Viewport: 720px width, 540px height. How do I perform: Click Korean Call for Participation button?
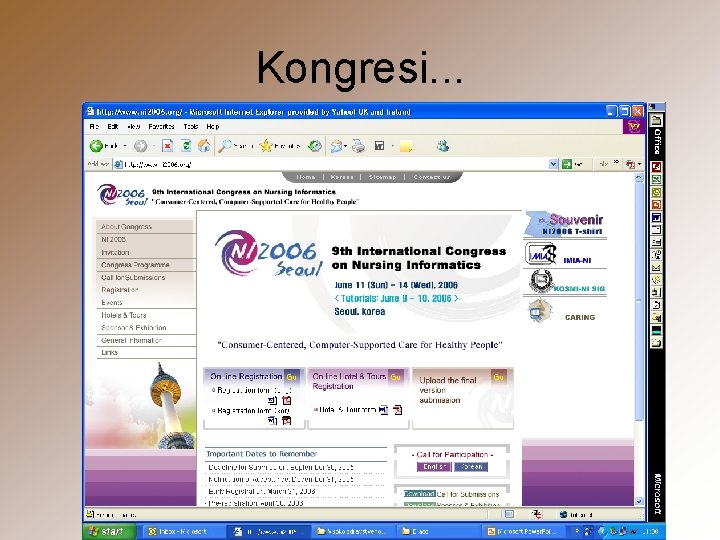471,467
